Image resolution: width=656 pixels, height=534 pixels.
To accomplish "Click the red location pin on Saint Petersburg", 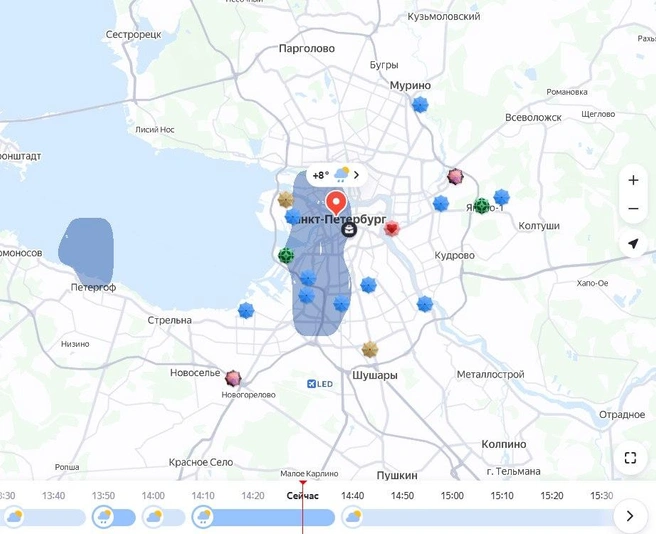I will coord(336,203).
